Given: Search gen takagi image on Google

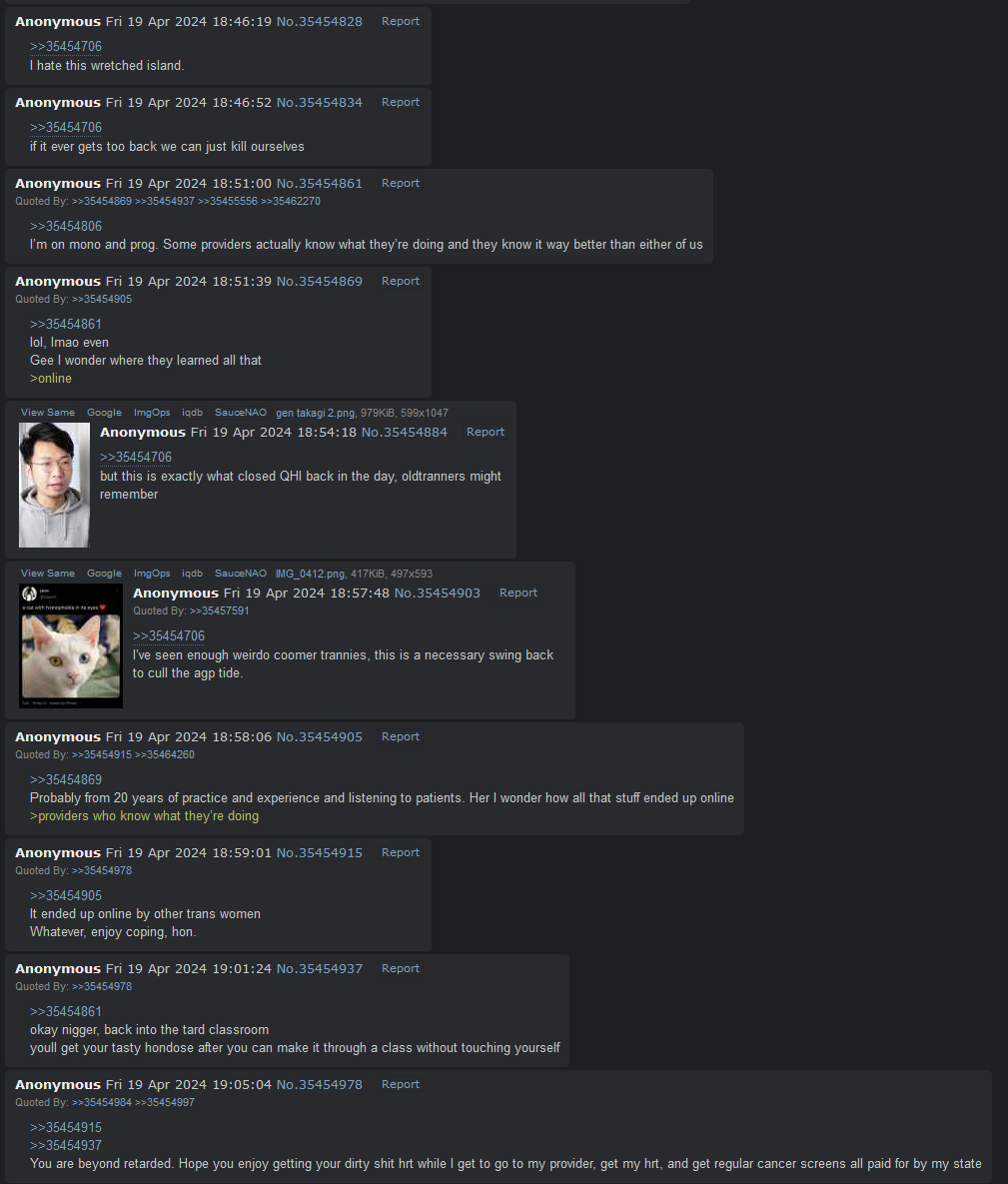Looking at the screenshot, I should point(104,413).
